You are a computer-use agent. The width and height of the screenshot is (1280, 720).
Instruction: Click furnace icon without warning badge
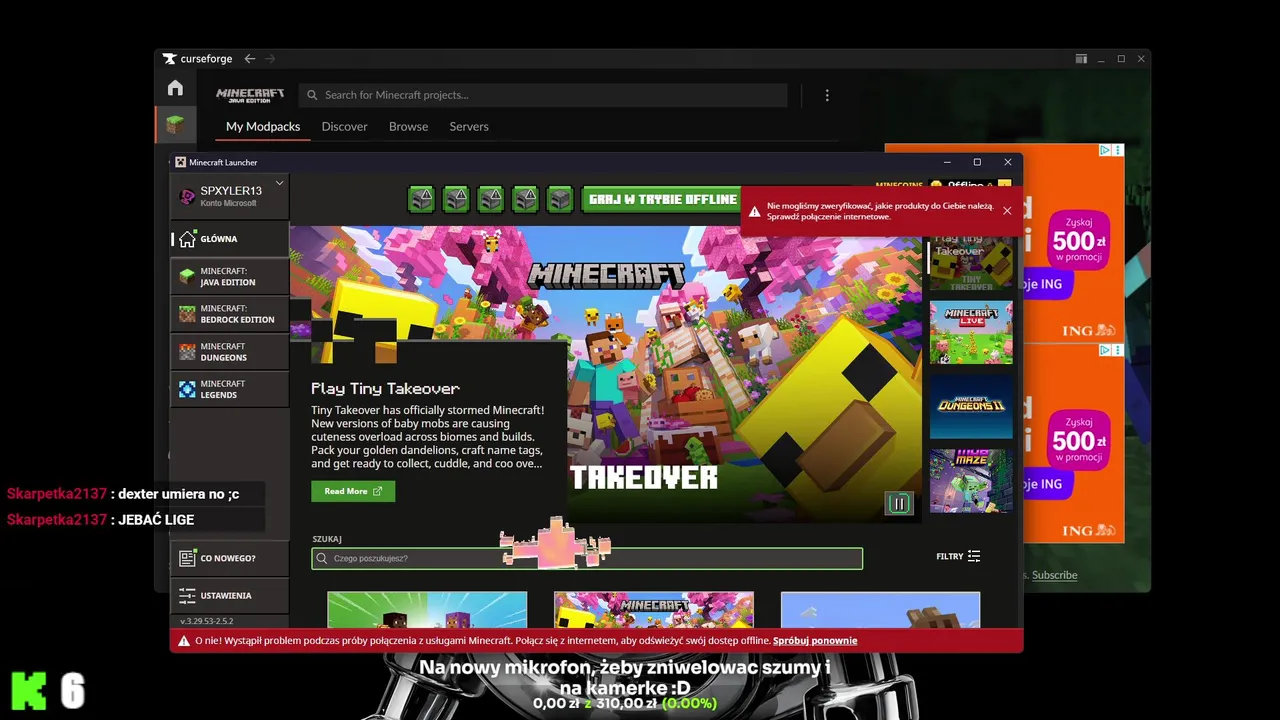[x=560, y=199]
